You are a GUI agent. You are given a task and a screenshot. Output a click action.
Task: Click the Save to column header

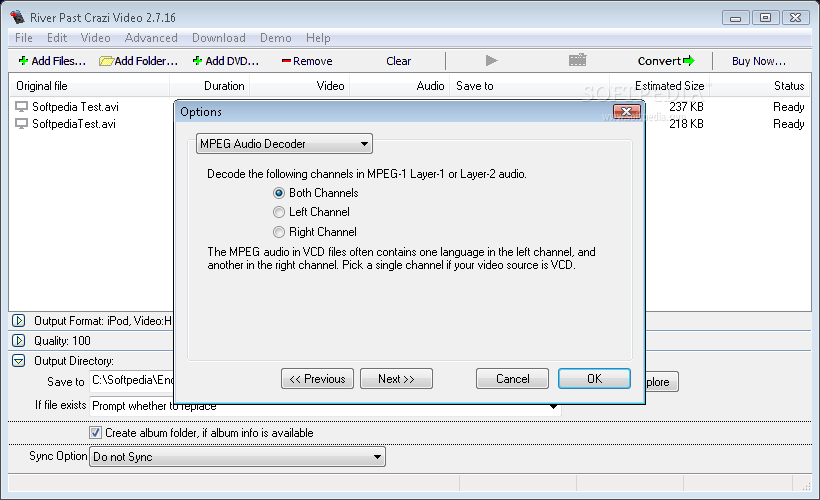click(x=529, y=86)
